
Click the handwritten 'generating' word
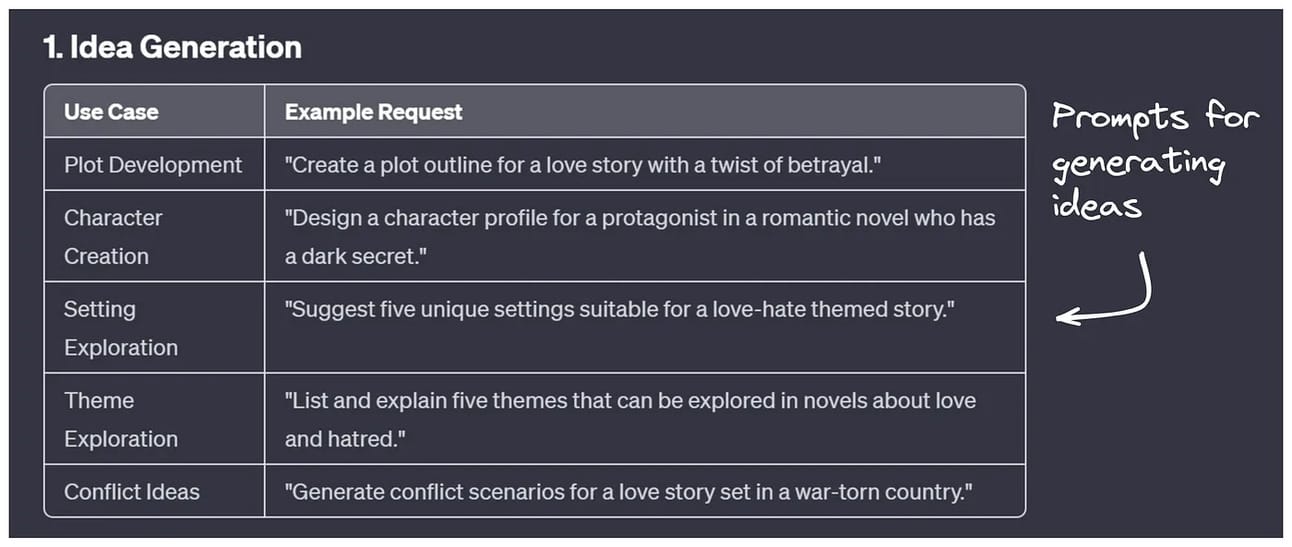tap(1138, 165)
